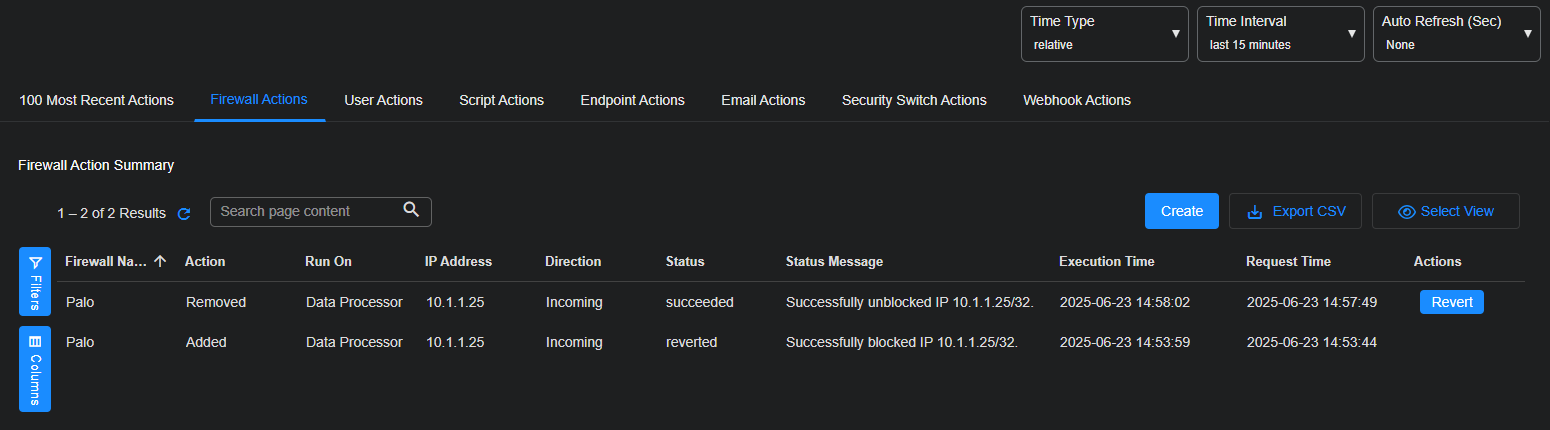
Task: Switch to User Actions tab
Action: pyautogui.click(x=383, y=100)
